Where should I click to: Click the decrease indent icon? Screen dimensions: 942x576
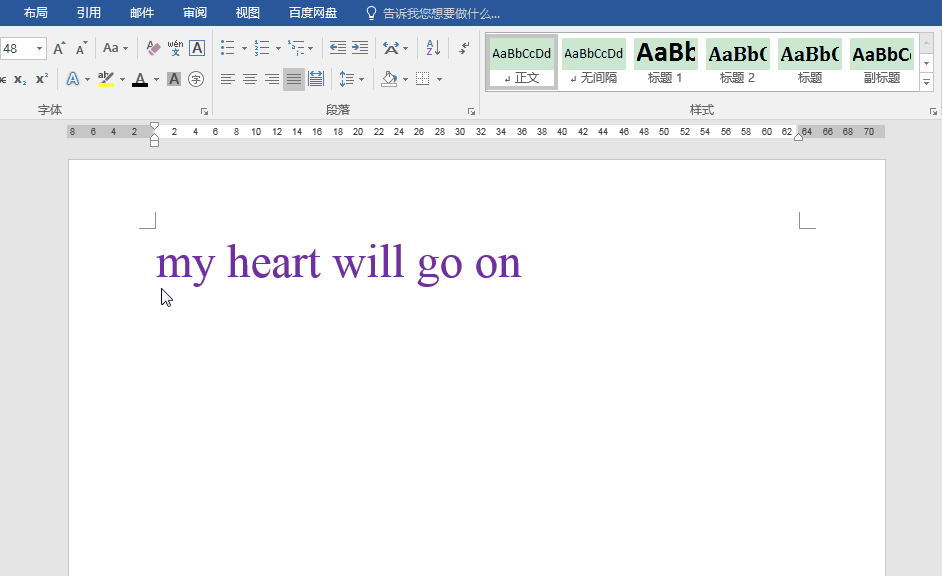click(338, 48)
